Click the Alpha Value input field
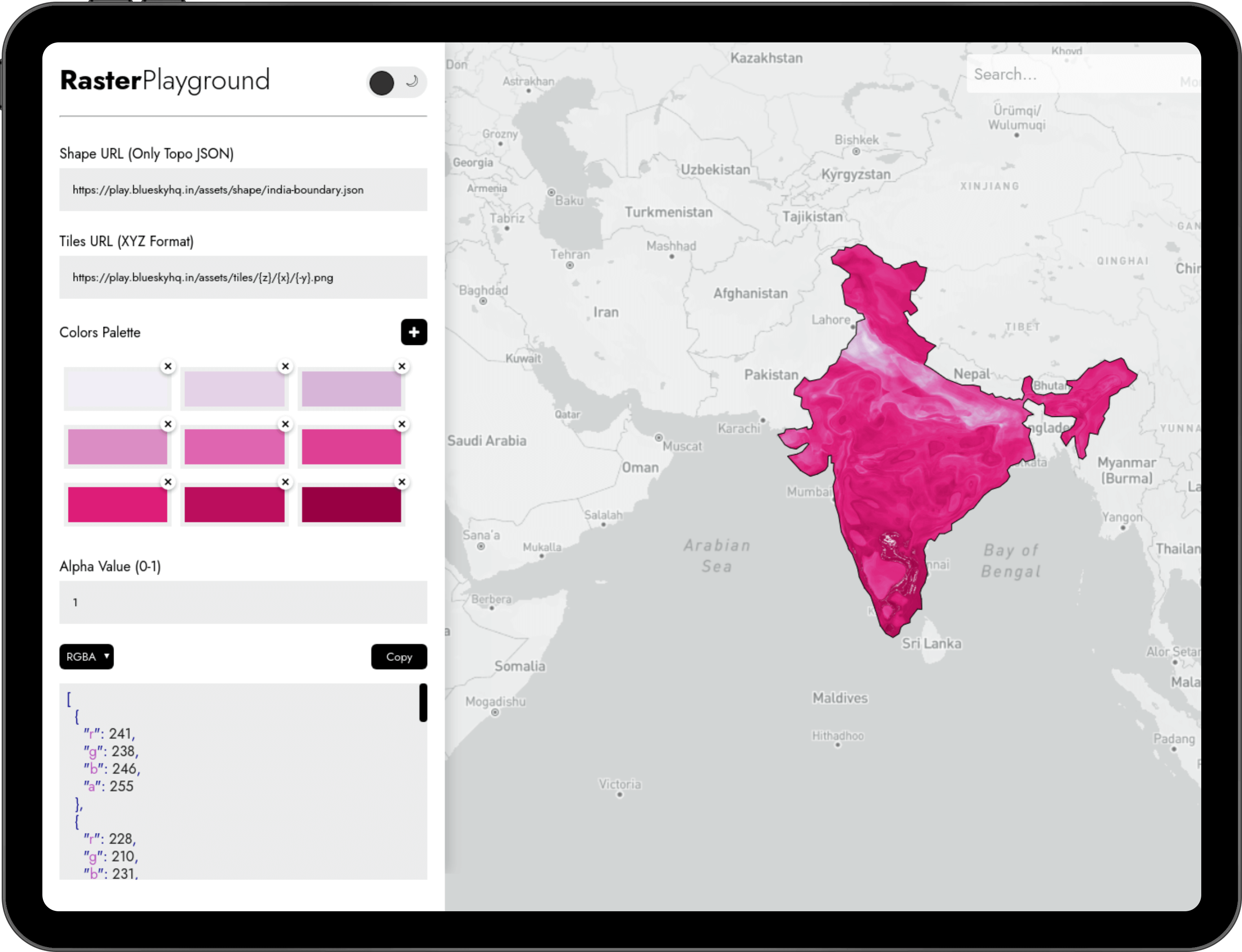This screenshot has height=952, width=1242. point(242,602)
